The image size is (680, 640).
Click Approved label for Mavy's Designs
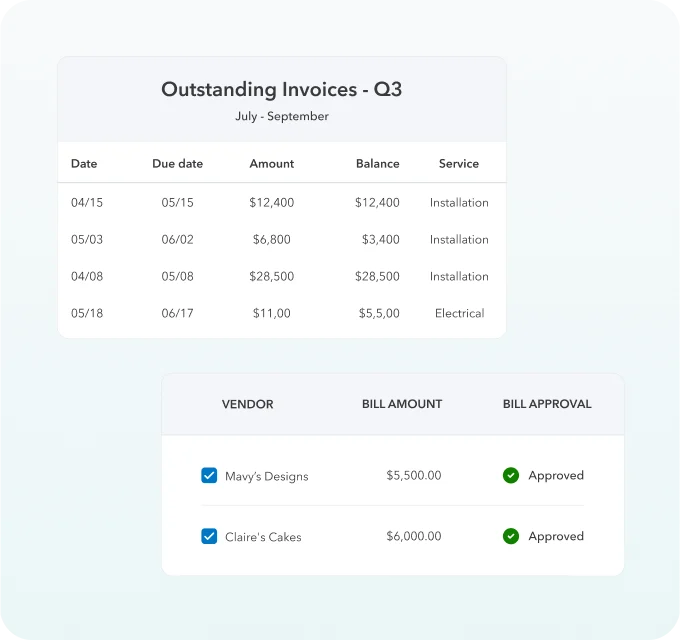point(556,476)
